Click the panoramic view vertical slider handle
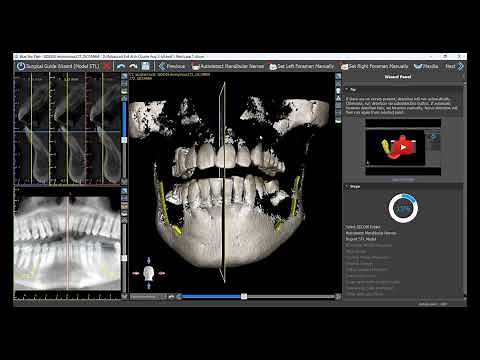 124,258
